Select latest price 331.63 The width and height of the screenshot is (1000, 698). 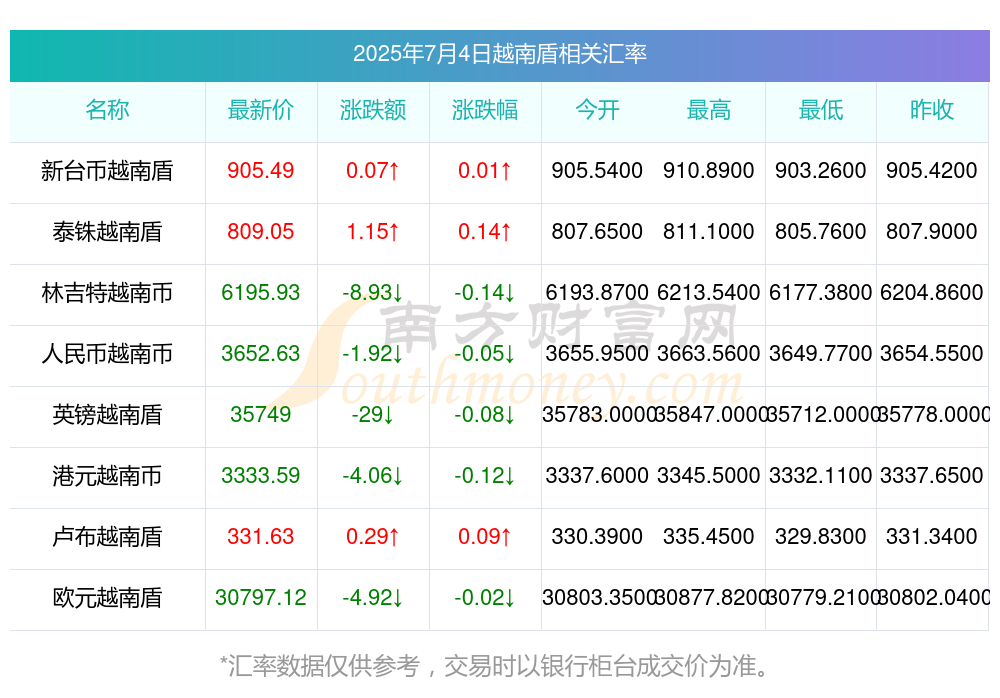[260, 536]
